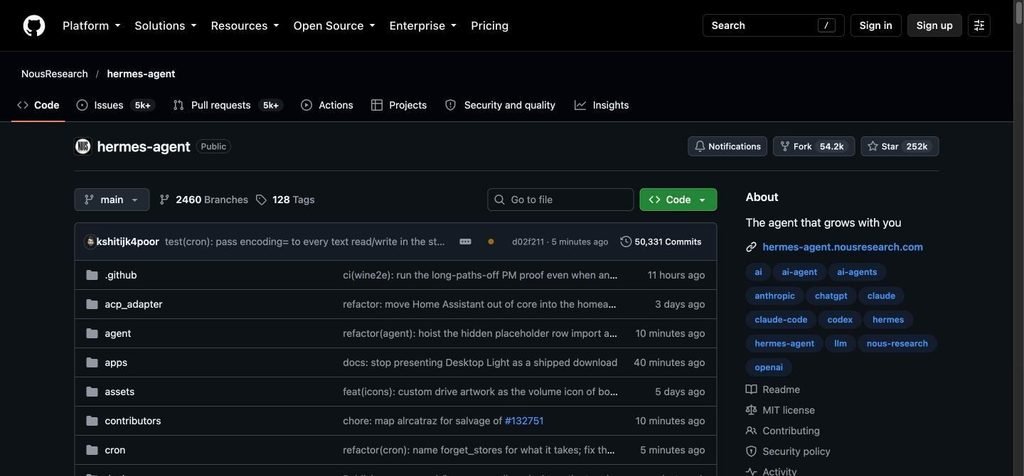This screenshot has height=476, width=1024.
Task: Switch to the Actions tab
Action: pos(327,105)
